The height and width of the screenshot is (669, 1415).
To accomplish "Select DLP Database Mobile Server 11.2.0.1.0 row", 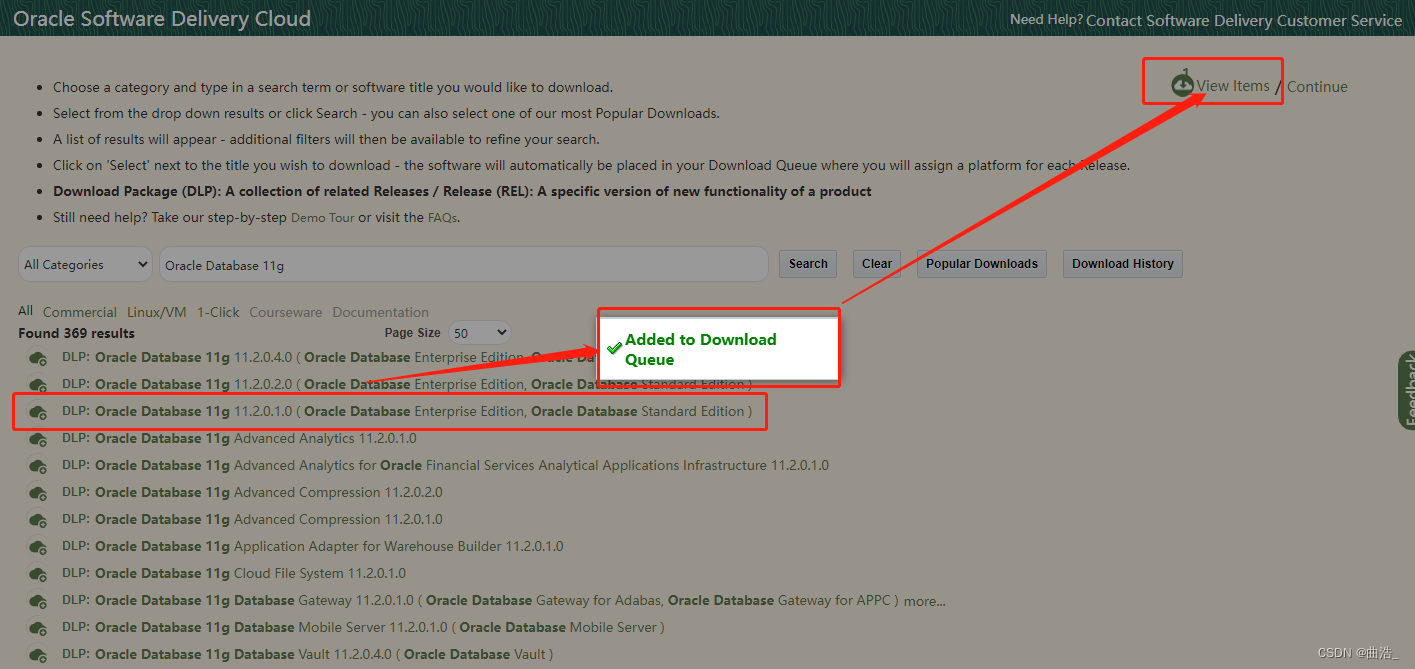I will (363, 627).
